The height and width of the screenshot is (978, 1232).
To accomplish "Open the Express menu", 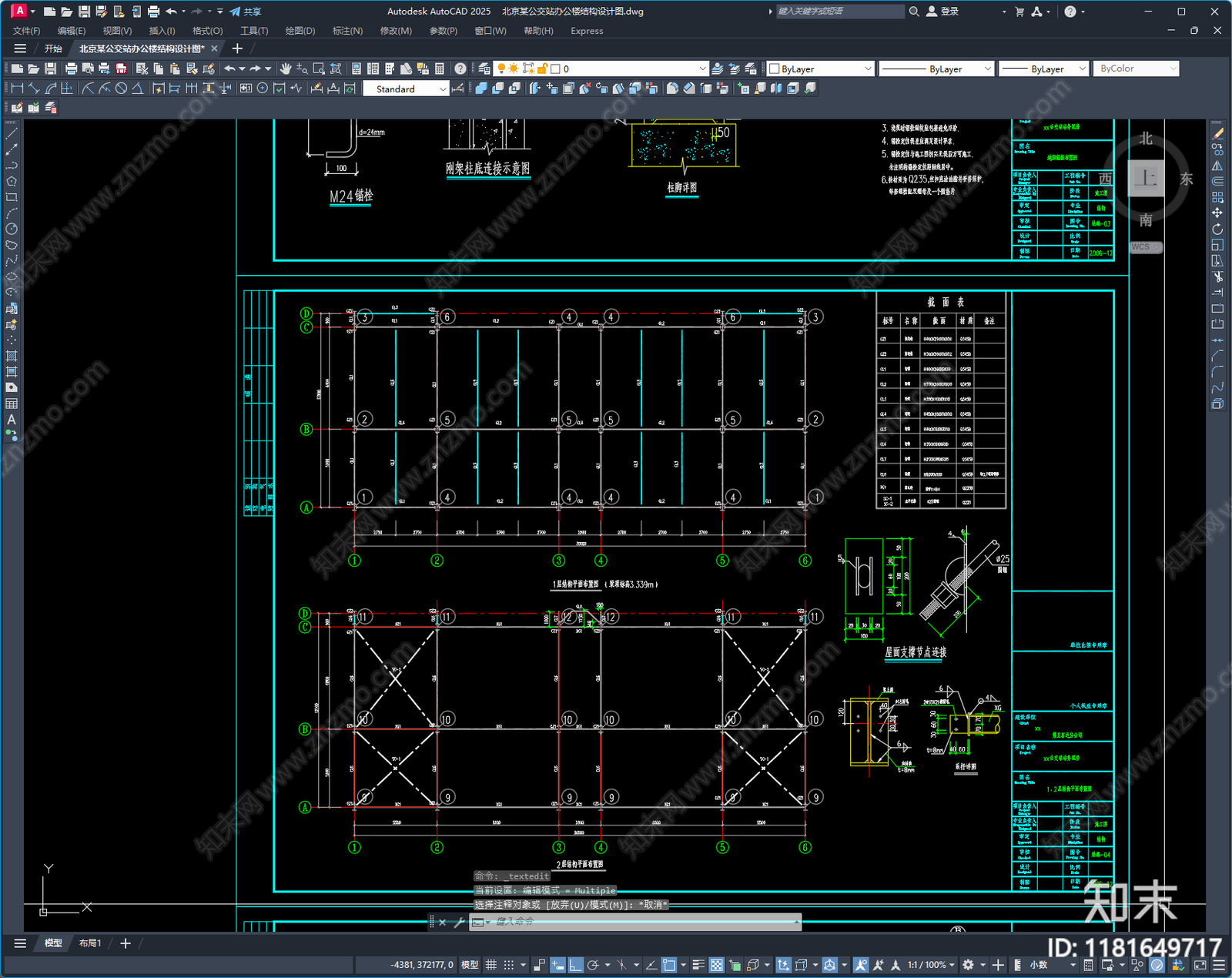I will [x=587, y=31].
